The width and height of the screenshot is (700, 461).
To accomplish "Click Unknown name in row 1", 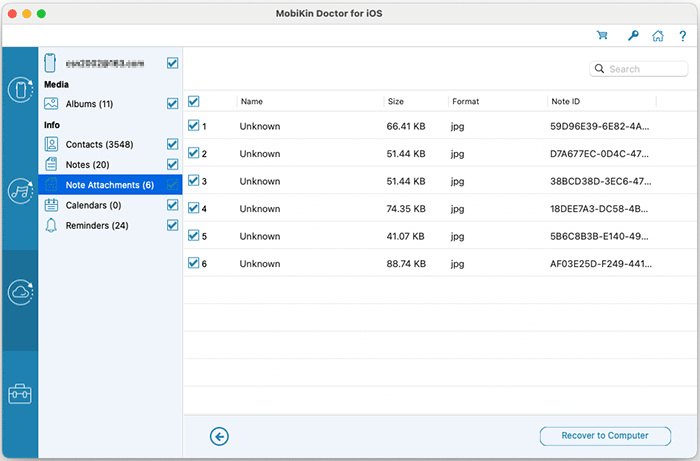I will (260, 126).
